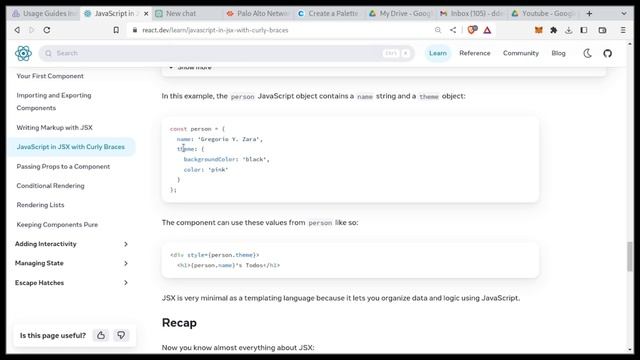Click the padlock site info icon
This screenshot has width=640, height=360.
(x=135, y=30)
